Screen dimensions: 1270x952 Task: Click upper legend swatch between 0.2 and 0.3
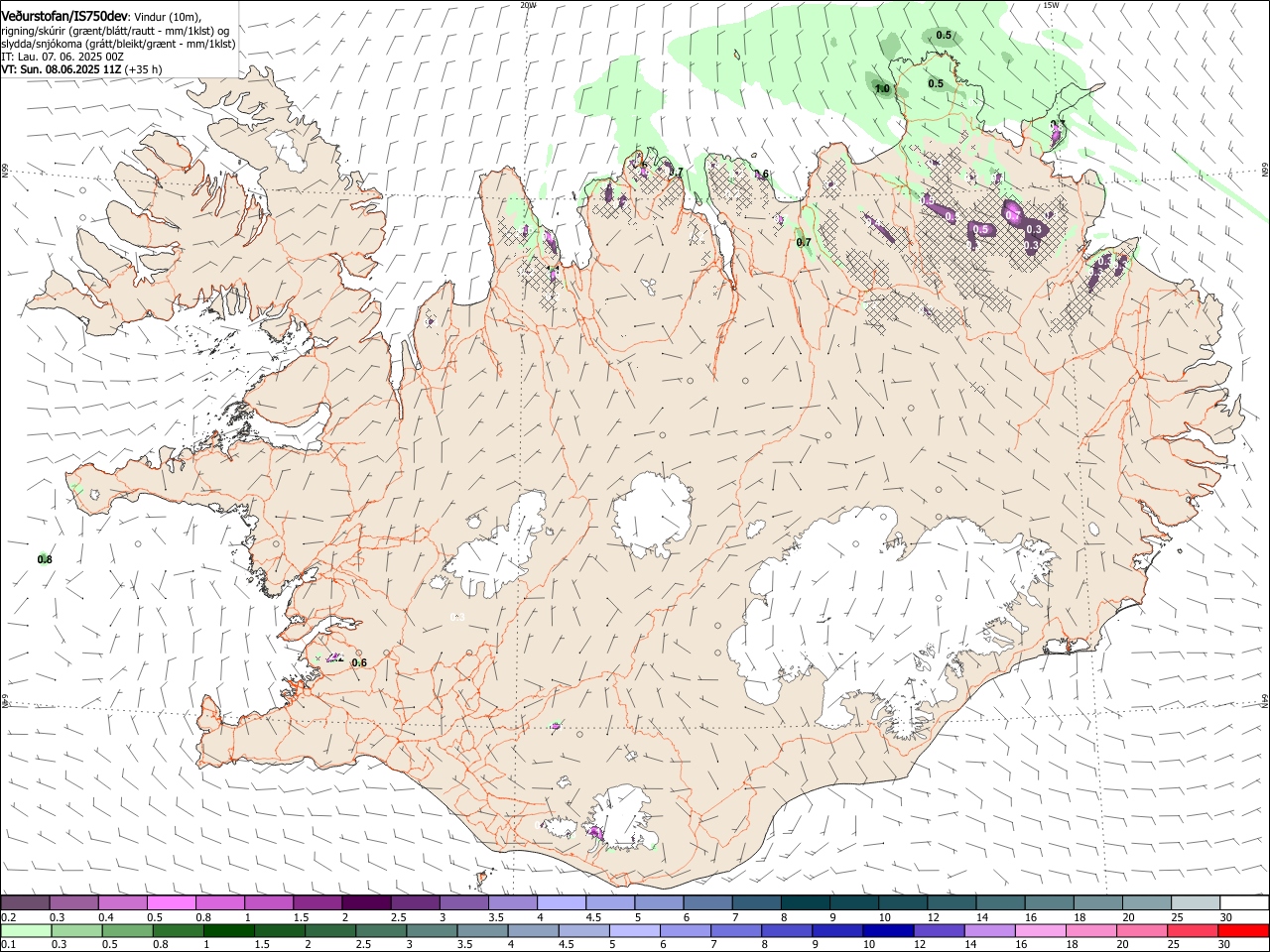coord(25,903)
